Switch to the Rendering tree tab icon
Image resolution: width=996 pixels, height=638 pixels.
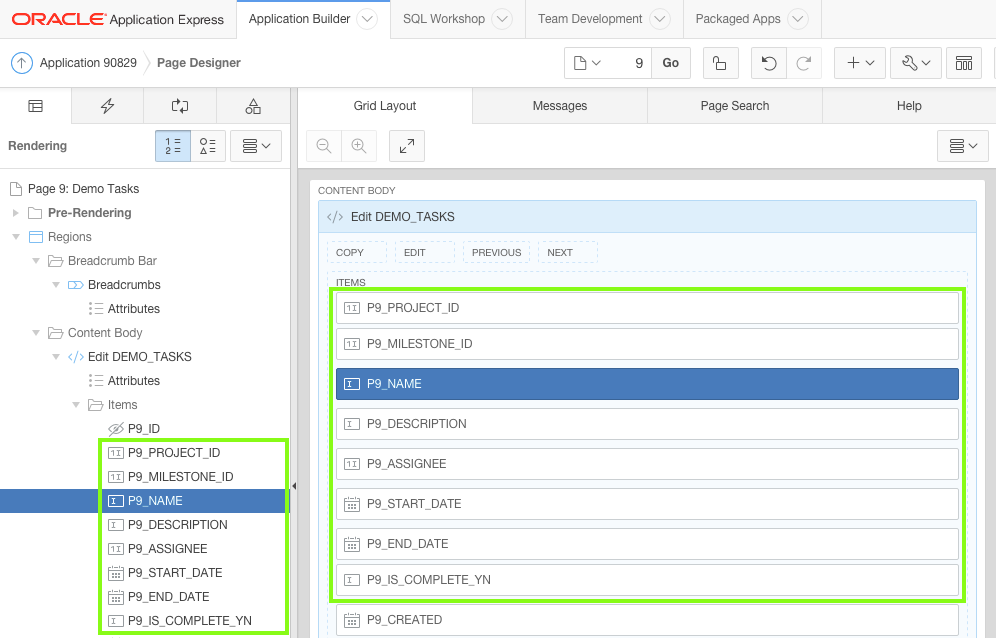point(36,106)
